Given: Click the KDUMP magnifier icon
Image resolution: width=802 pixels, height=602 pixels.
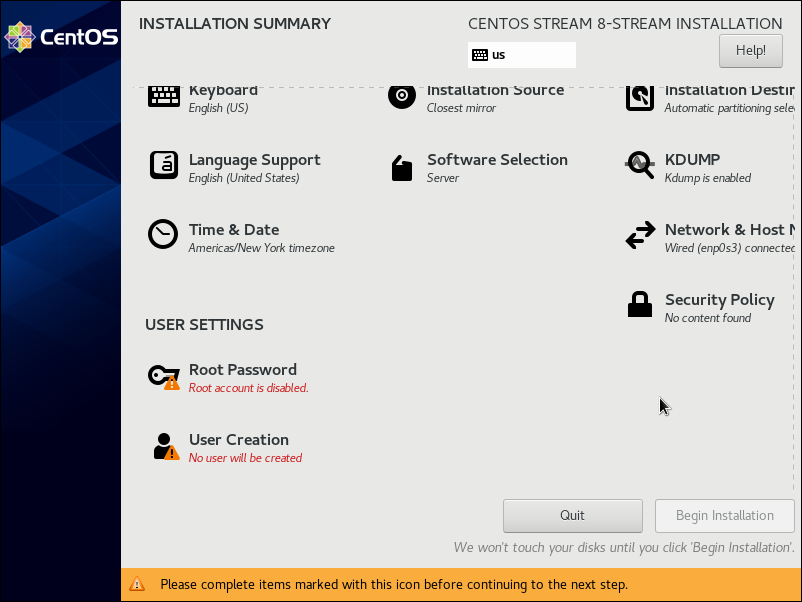Looking at the screenshot, I should click(x=640, y=165).
